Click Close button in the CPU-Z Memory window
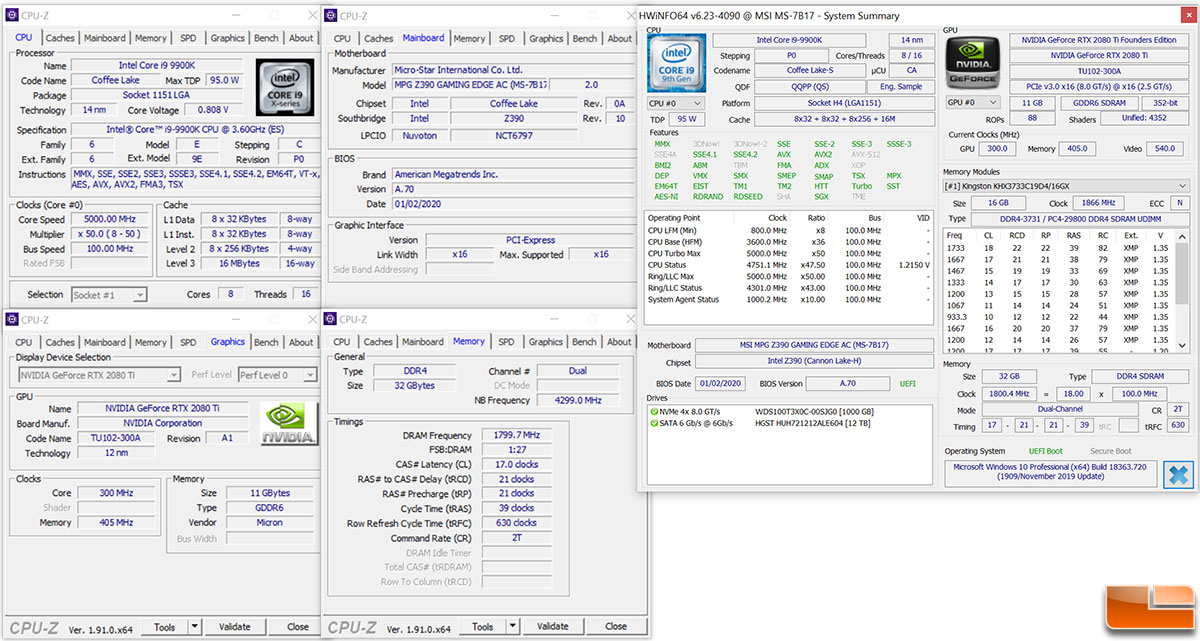The height and width of the screenshot is (641, 1200). click(616, 627)
